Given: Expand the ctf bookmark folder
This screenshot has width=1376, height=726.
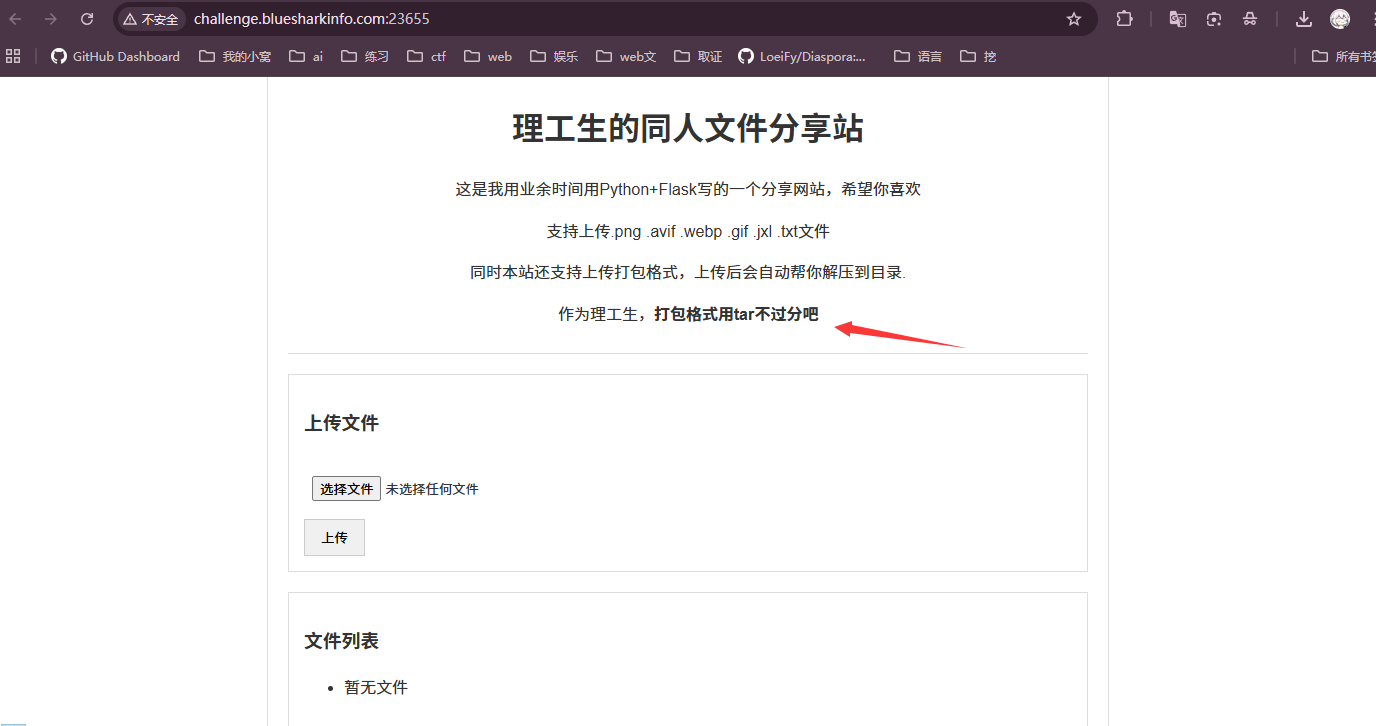Looking at the screenshot, I should [x=427, y=56].
